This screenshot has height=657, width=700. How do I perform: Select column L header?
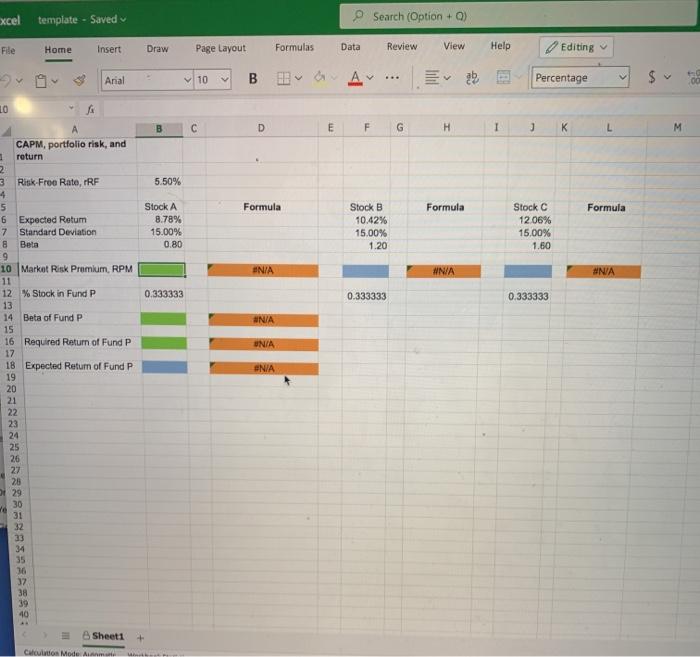(x=609, y=128)
